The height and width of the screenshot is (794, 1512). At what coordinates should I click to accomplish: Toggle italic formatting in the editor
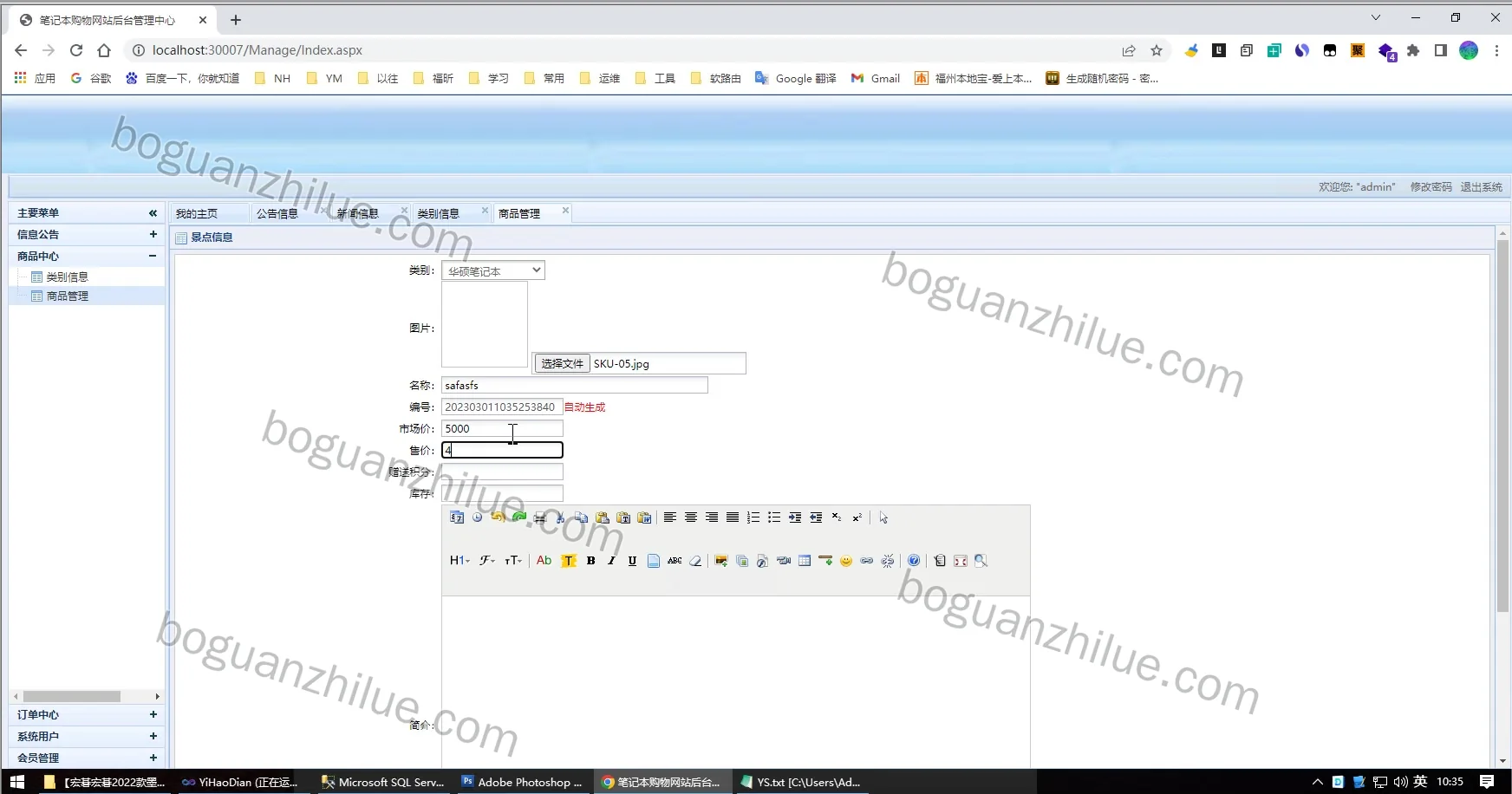point(611,561)
